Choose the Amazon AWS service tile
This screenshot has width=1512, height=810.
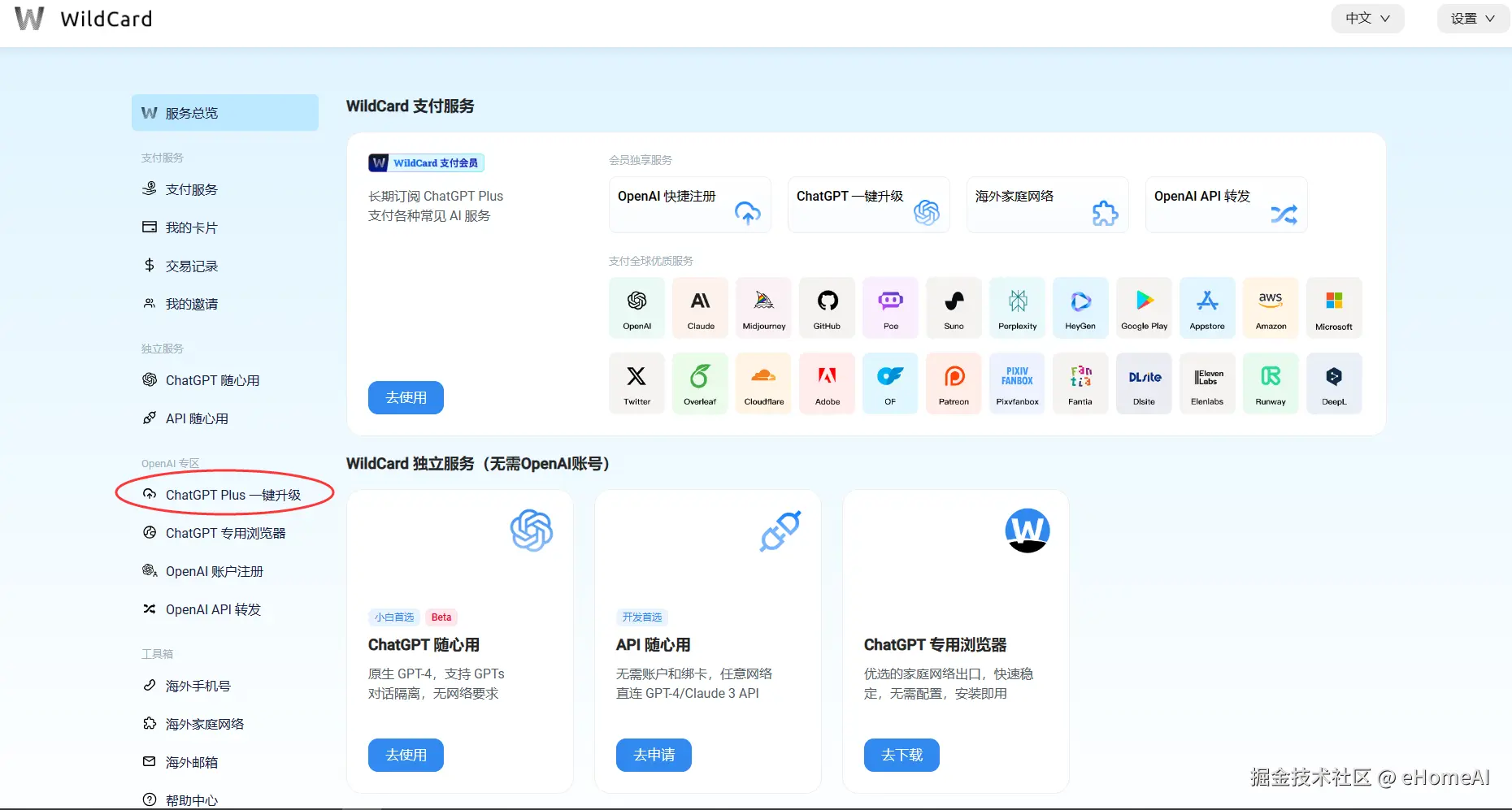pyautogui.click(x=1271, y=307)
